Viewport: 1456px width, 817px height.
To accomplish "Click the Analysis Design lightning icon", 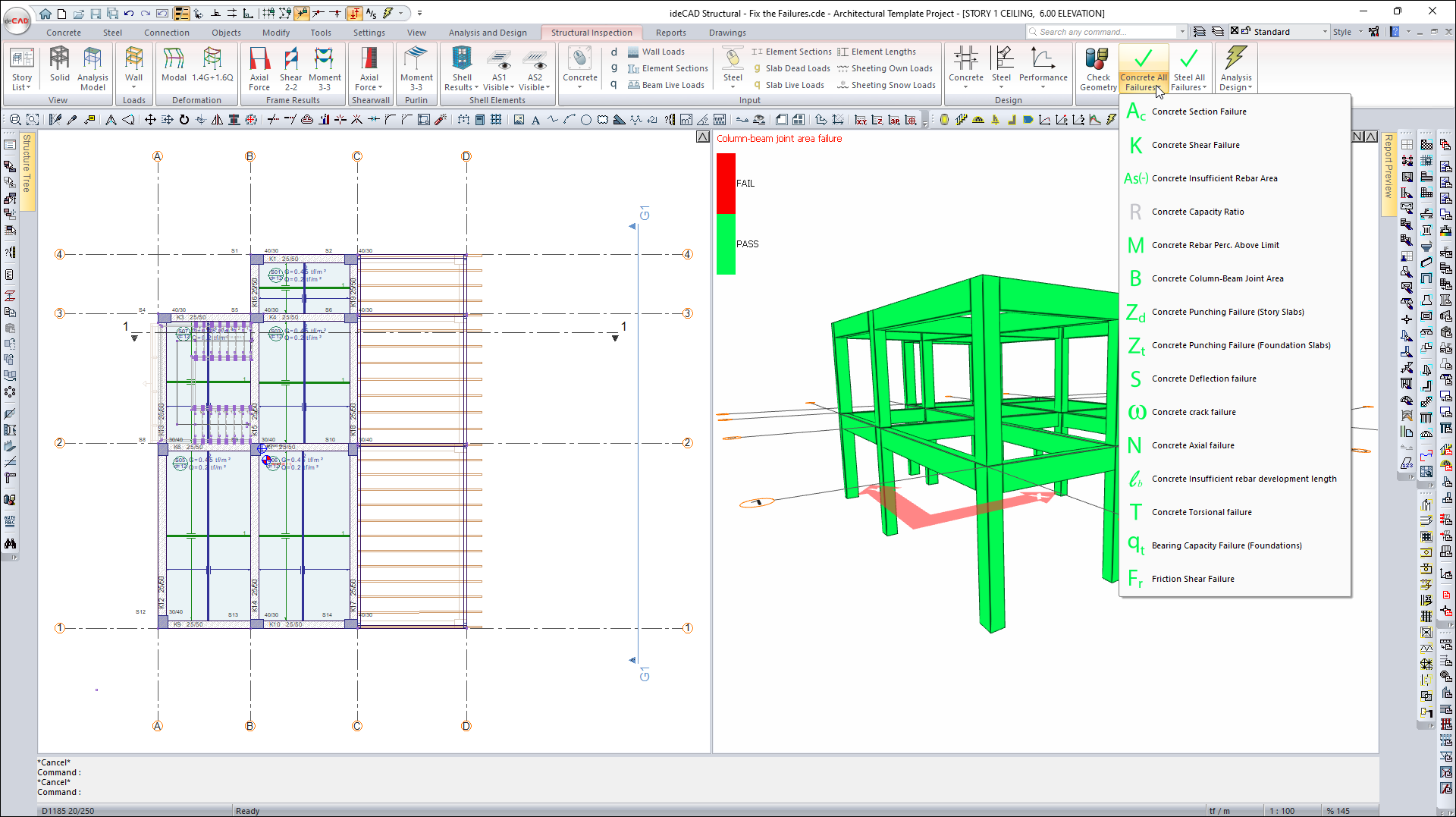I will [x=1235, y=68].
